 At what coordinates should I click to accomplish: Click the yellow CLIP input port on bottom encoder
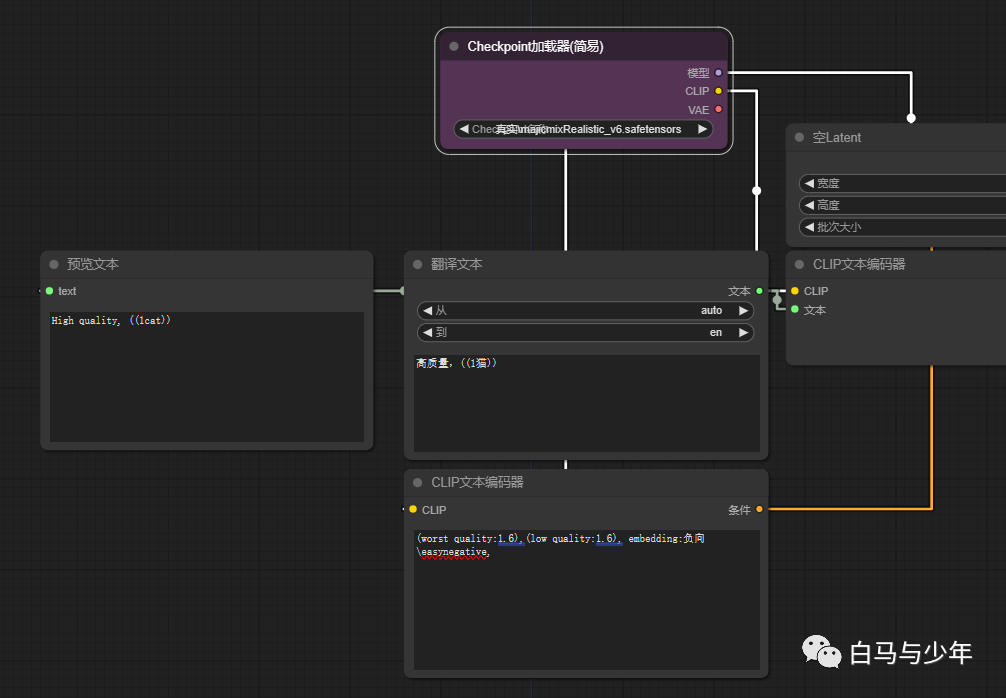tap(412, 510)
